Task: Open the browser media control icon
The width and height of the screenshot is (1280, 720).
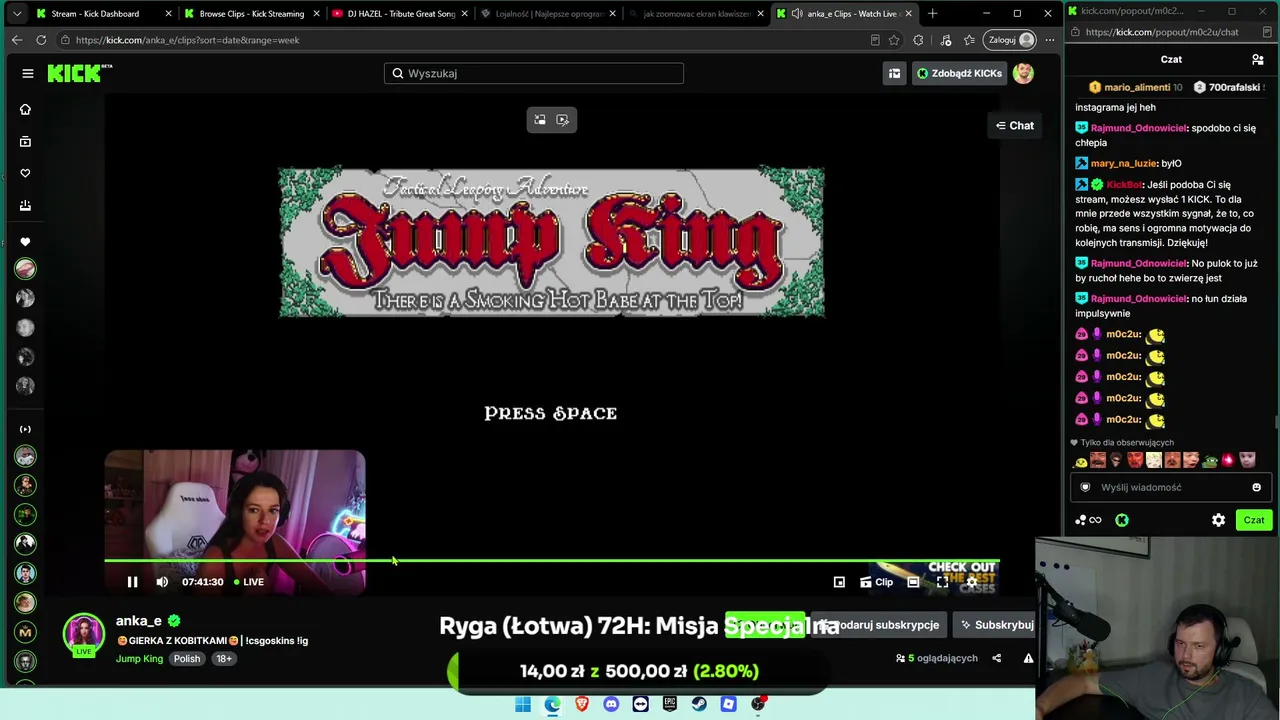Action: click(945, 40)
